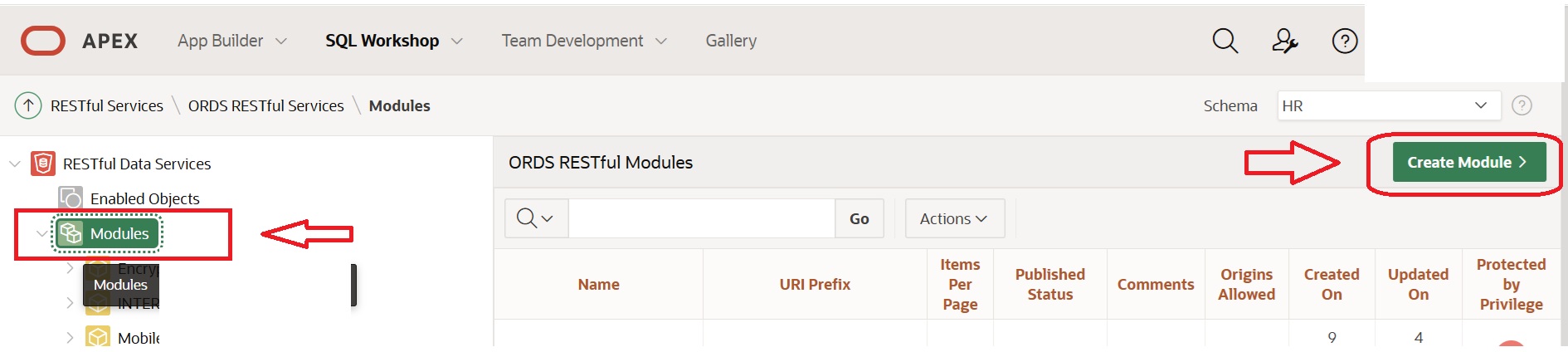The height and width of the screenshot is (352, 1568).
Task: Collapse the RESTful Data Services tree node
Action: tap(15, 164)
